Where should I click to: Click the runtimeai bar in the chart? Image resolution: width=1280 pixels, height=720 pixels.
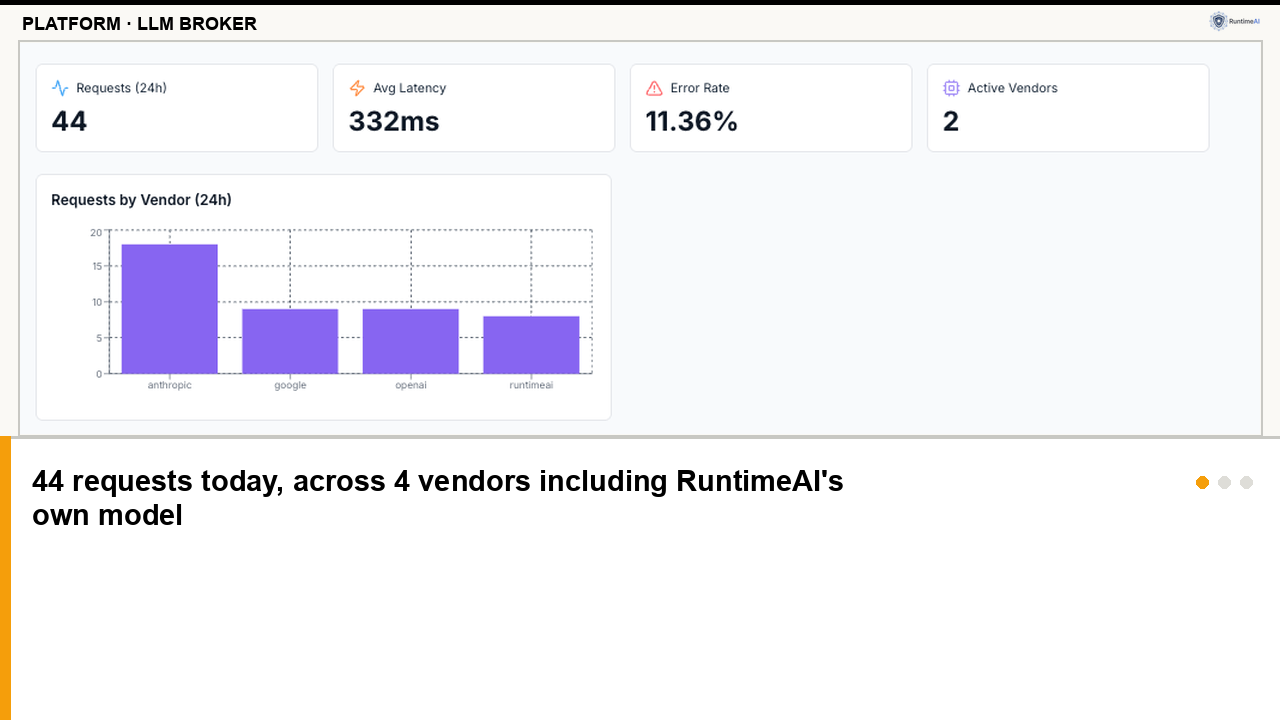pyautogui.click(x=531, y=345)
